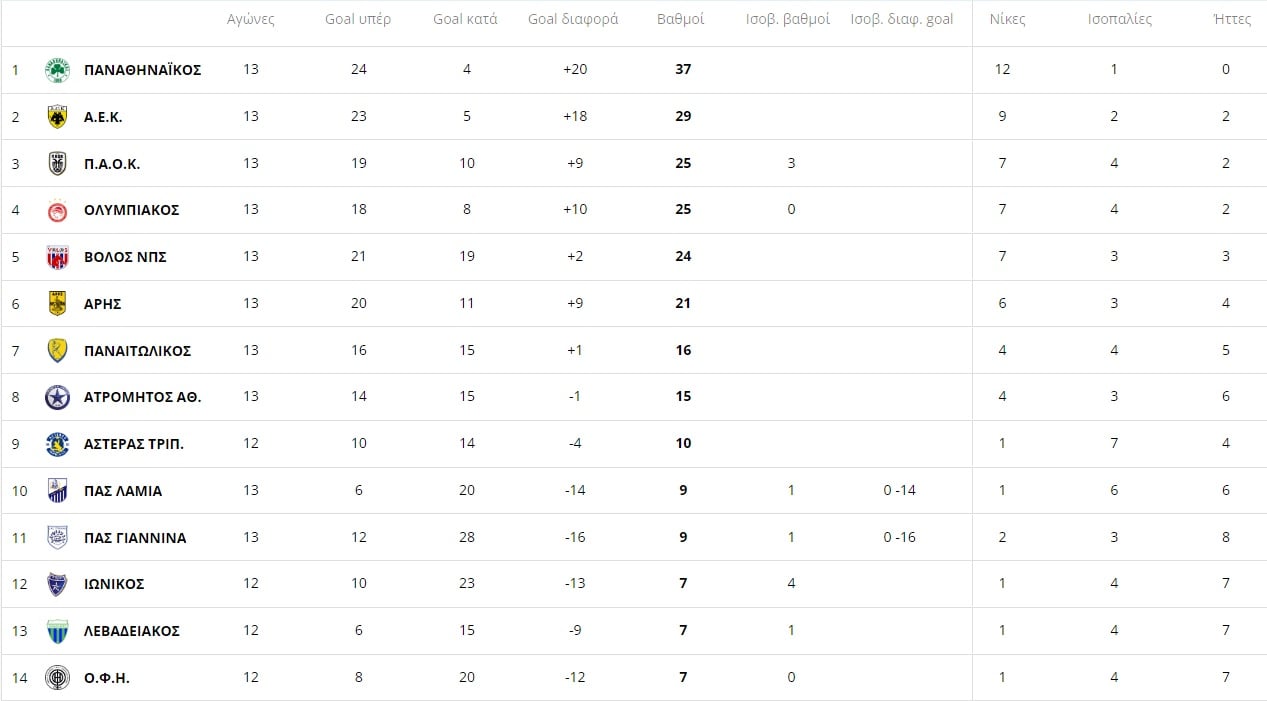Viewport: 1267px width, 701px height.
Task: Click the Νίκες column header
Action: 1007,19
